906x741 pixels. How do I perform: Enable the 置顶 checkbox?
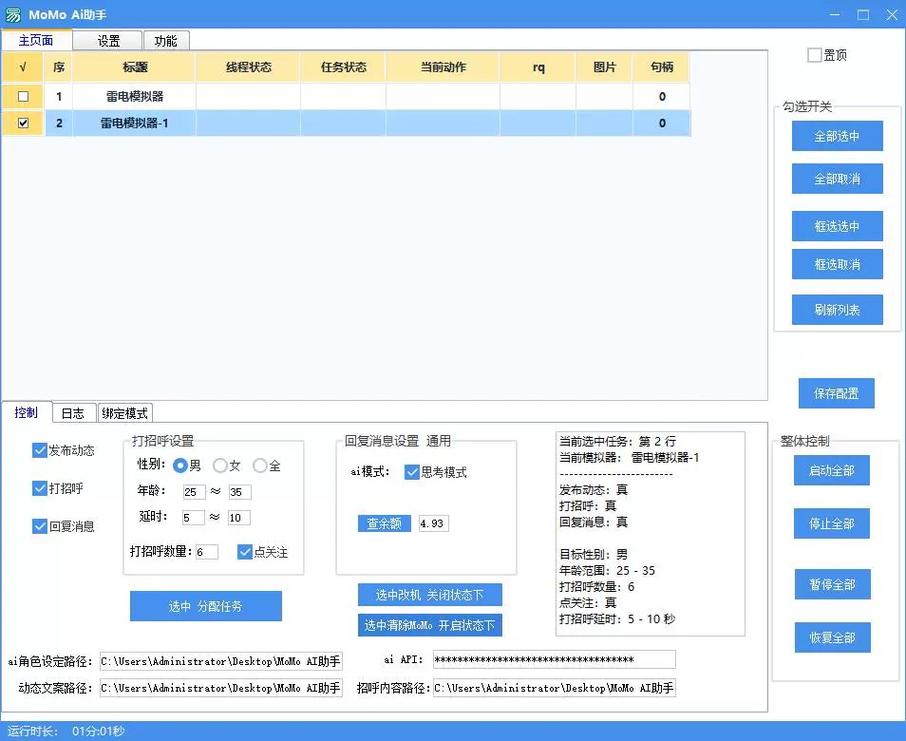(x=814, y=55)
